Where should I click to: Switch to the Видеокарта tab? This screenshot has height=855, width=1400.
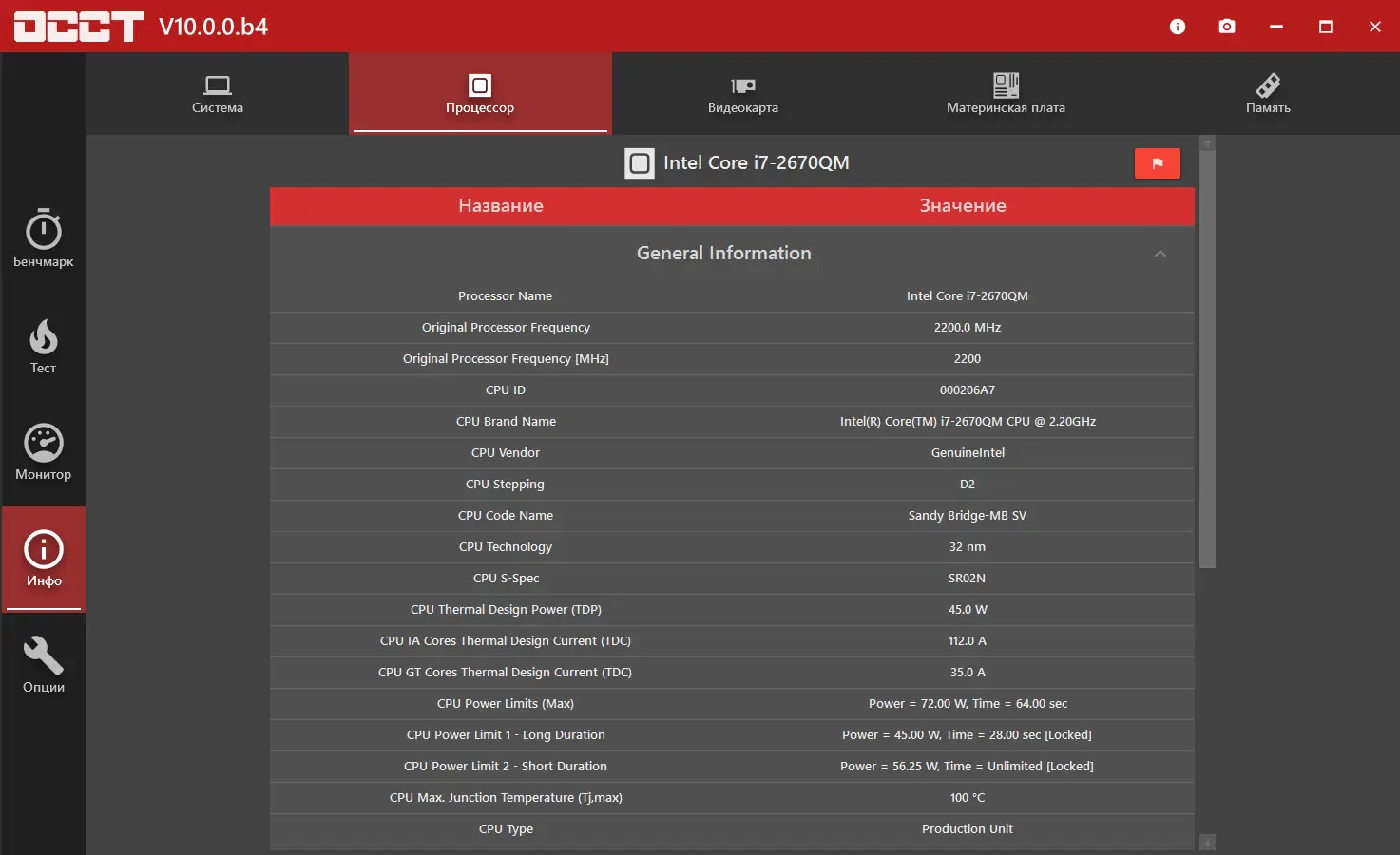[x=743, y=94]
